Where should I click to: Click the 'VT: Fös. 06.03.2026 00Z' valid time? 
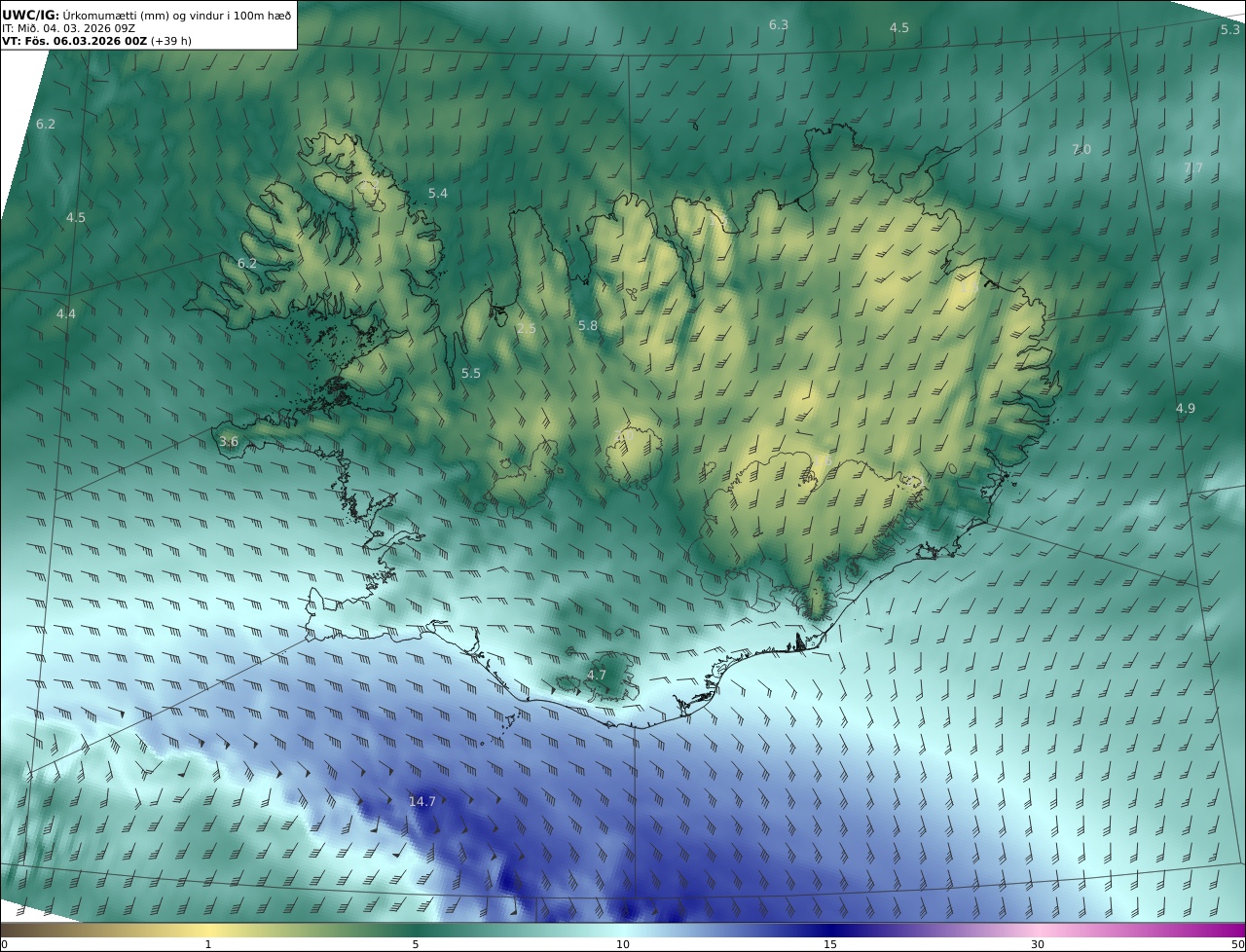pos(75,41)
